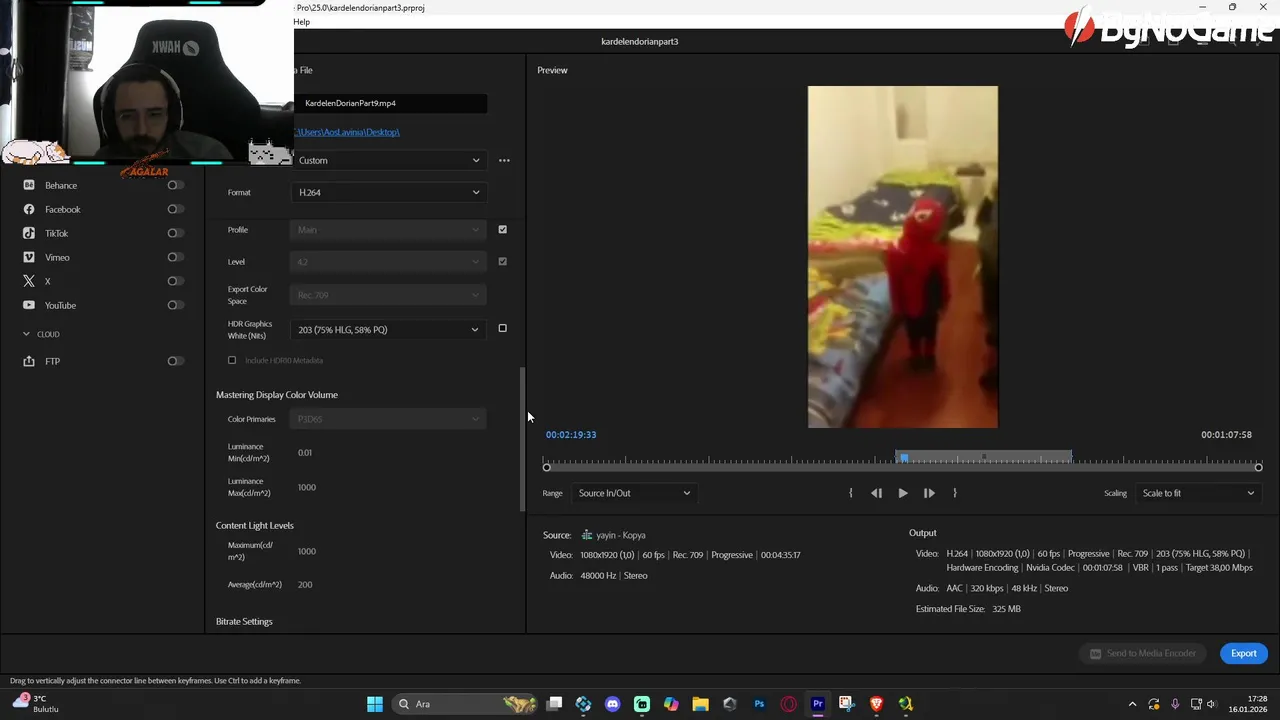
Task: Open the H.264 Format dropdown
Action: pyautogui.click(x=389, y=192)
